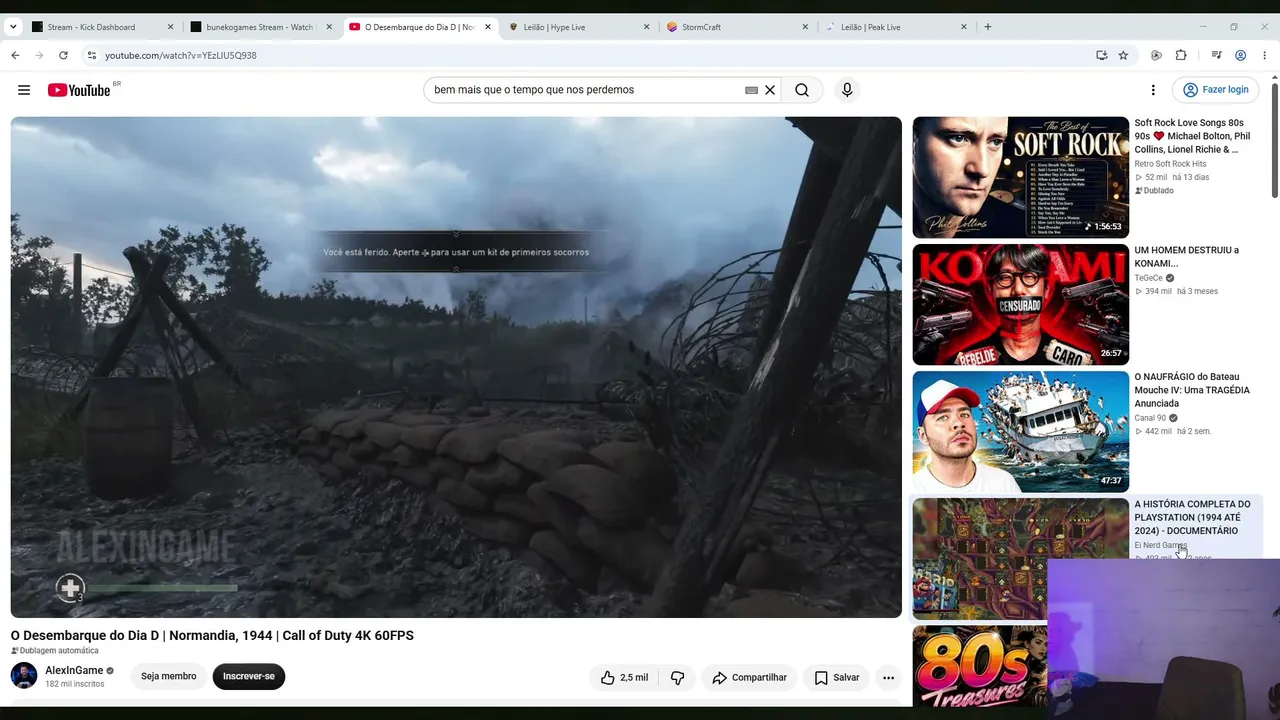Install app icon in the address bar
1280x720 pixels.
coord(1101,55)
